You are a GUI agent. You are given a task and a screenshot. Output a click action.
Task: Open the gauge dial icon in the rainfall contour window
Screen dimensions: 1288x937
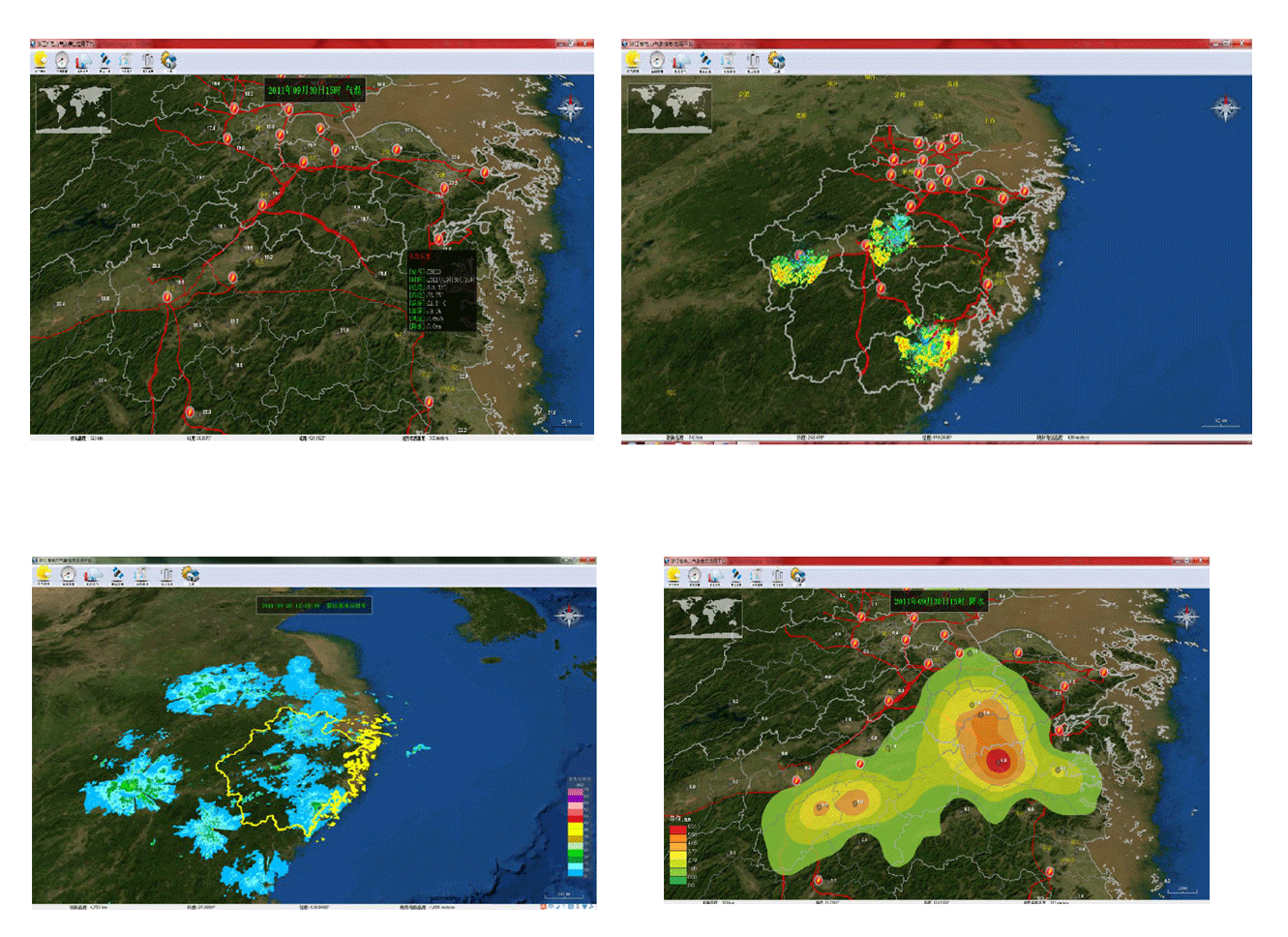[694, 576]
